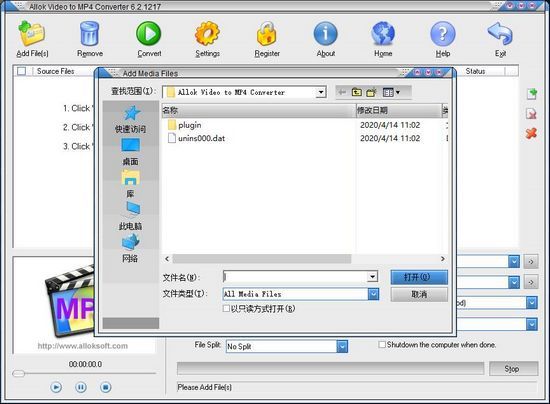Open the view menu icon in dialog

(391, 92)
